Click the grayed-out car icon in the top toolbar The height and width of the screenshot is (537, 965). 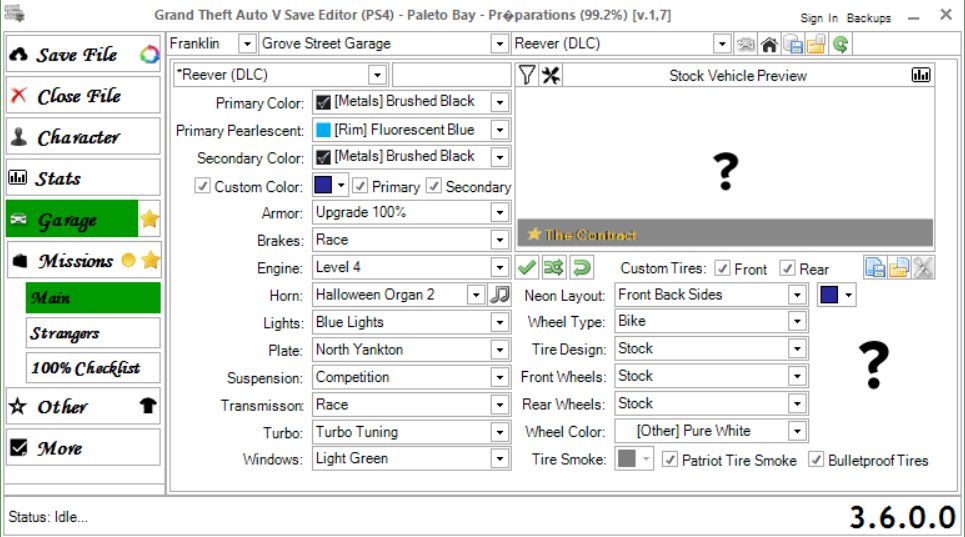[745, 44]
